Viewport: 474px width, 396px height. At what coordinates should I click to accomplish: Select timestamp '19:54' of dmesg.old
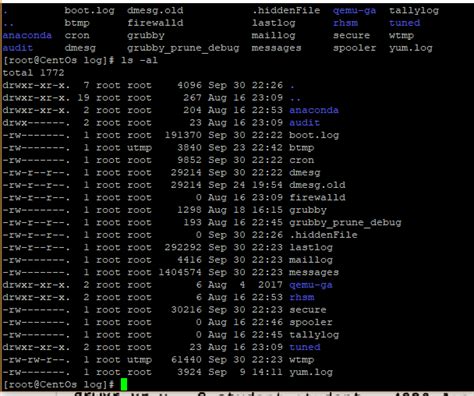coord(267,185)
